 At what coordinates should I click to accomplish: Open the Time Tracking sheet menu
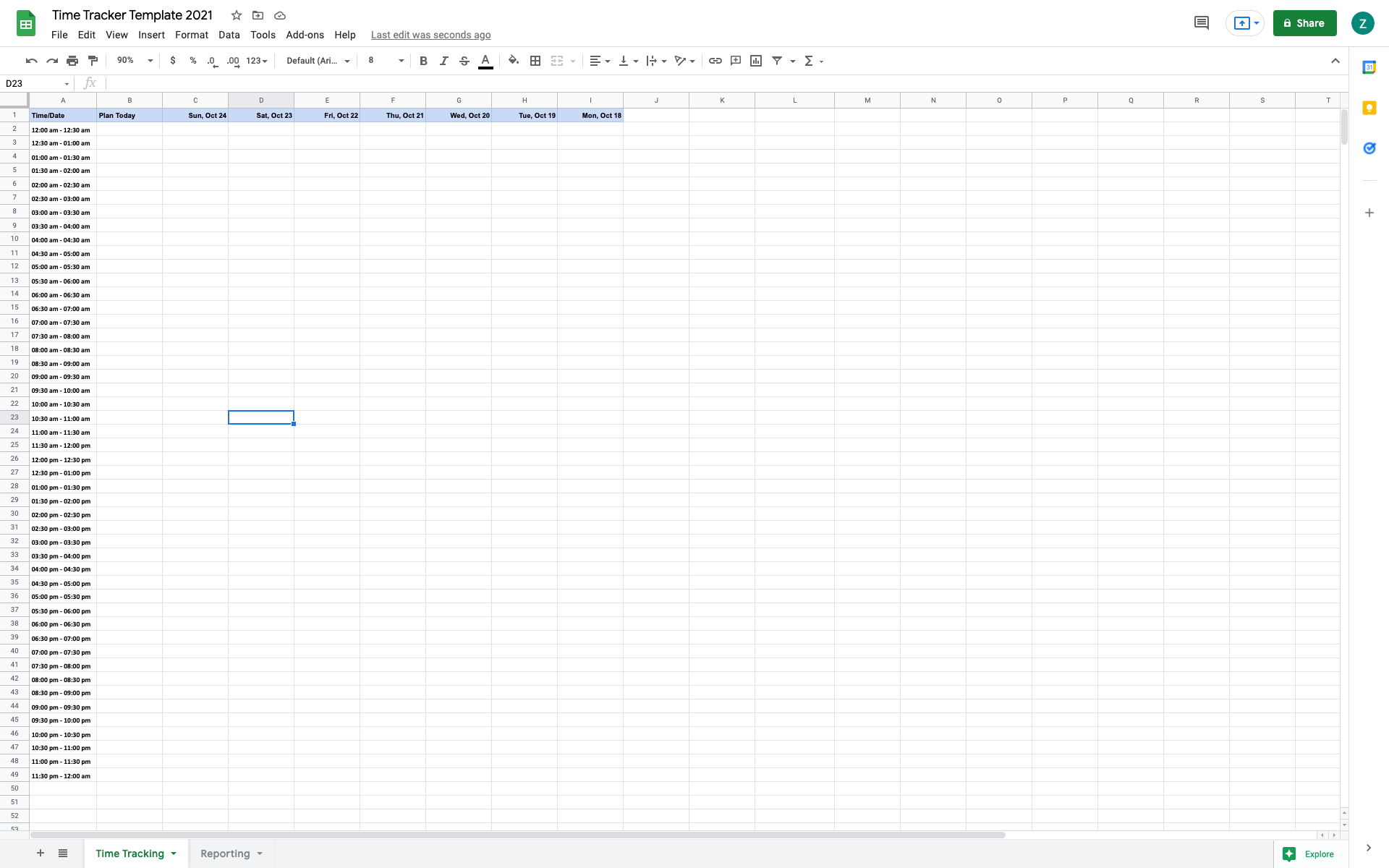coord(174,854)
